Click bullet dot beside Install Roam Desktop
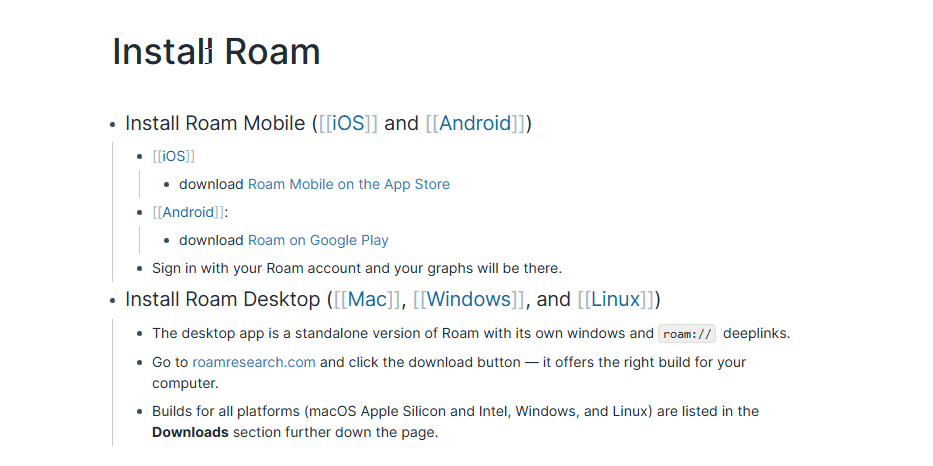This screenshot has width=933, height=466. point(112,300)
